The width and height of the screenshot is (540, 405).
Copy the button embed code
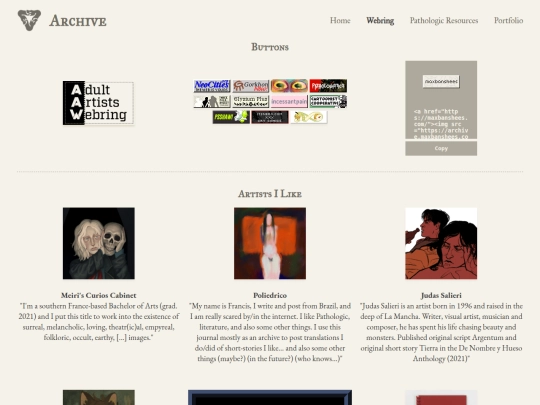tap(441, 148)
